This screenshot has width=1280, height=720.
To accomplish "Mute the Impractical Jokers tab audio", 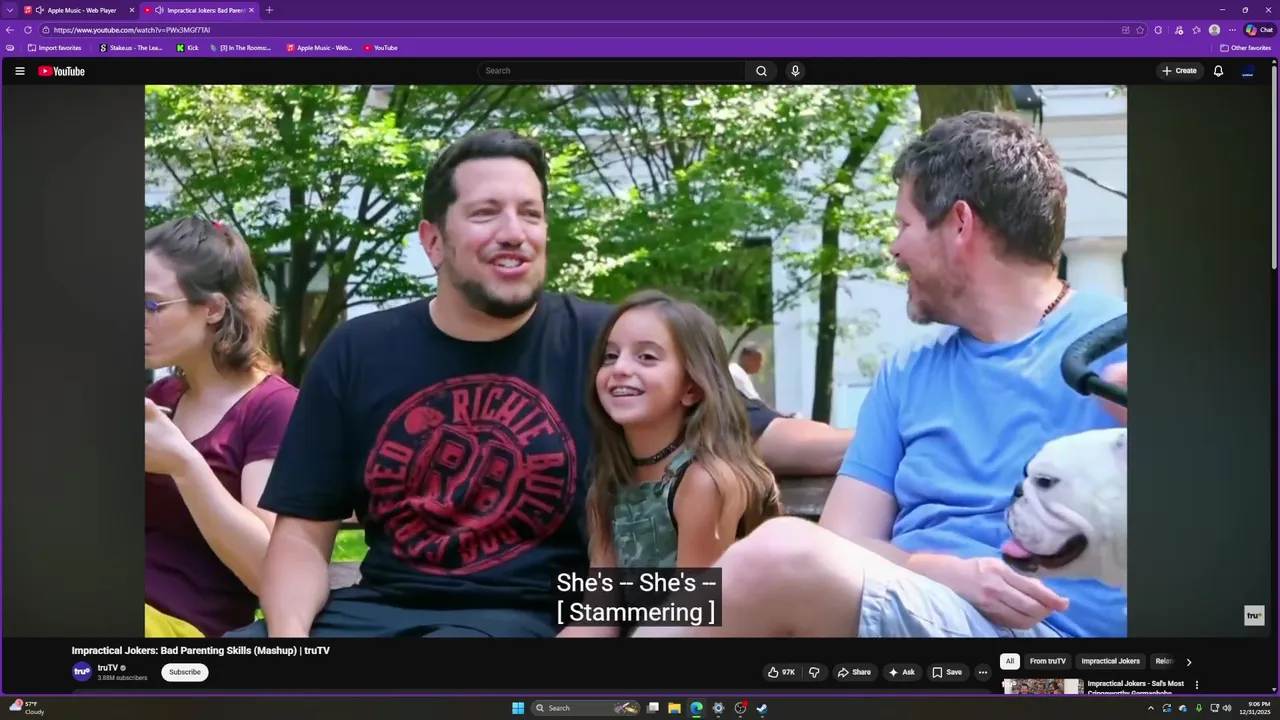I will pyautogui.click(x=159, y=10).
